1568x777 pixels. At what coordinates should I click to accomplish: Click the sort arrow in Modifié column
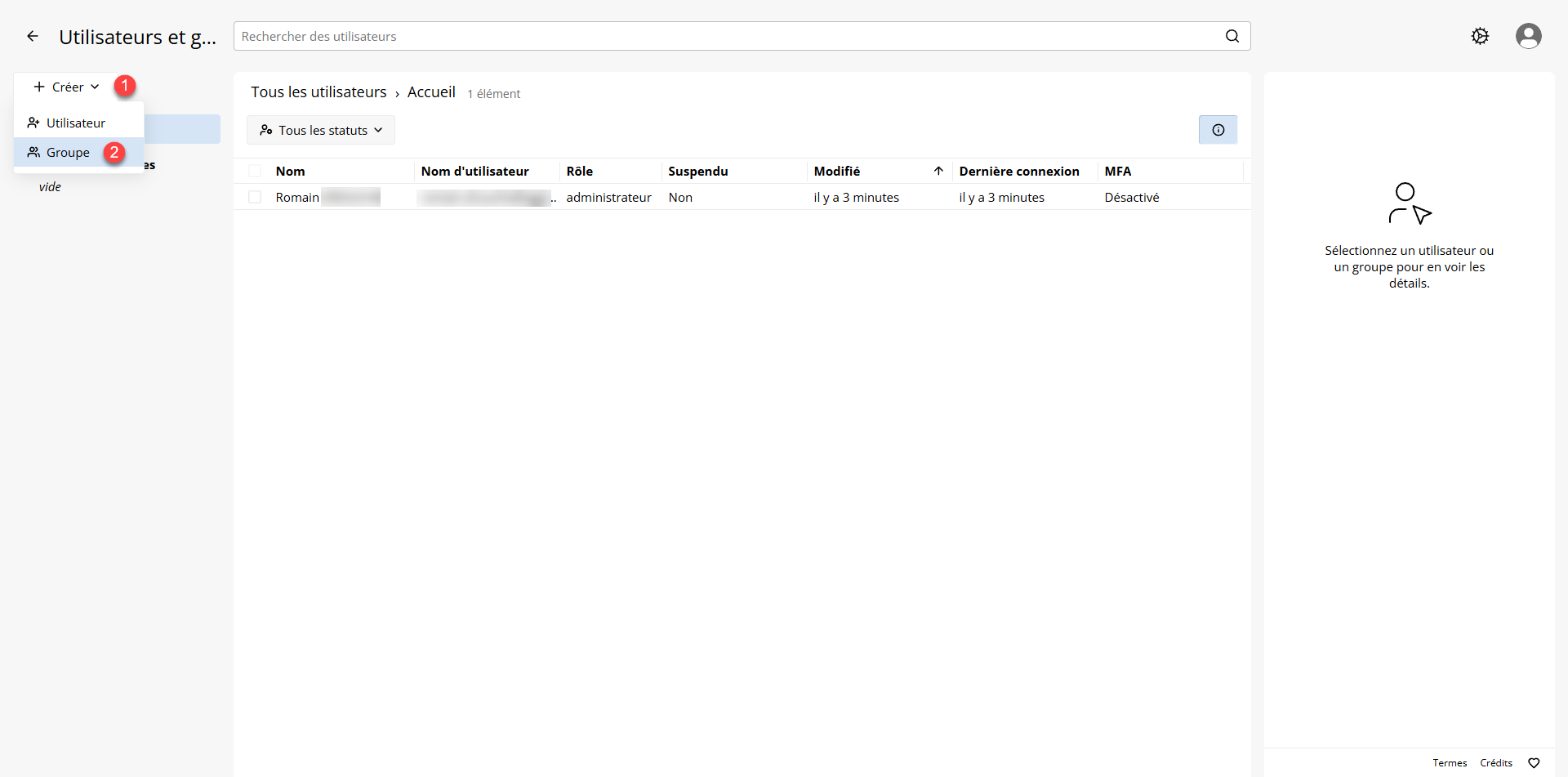click(x=938, y=171)
